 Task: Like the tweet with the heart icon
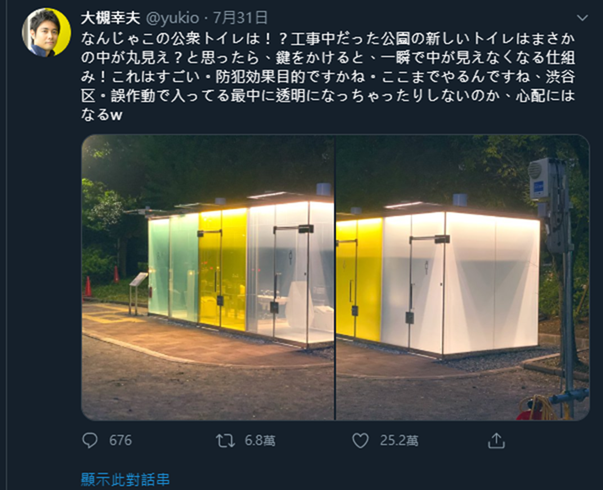(x=360, y=441)
